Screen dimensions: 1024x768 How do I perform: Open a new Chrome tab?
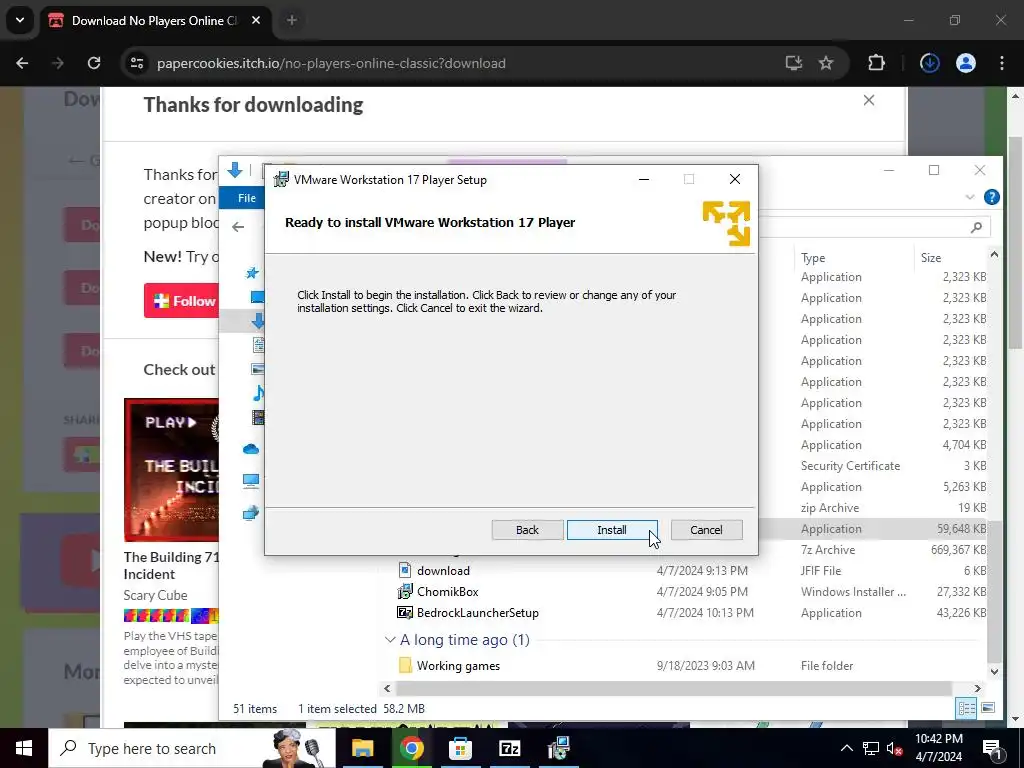(292, 20)
